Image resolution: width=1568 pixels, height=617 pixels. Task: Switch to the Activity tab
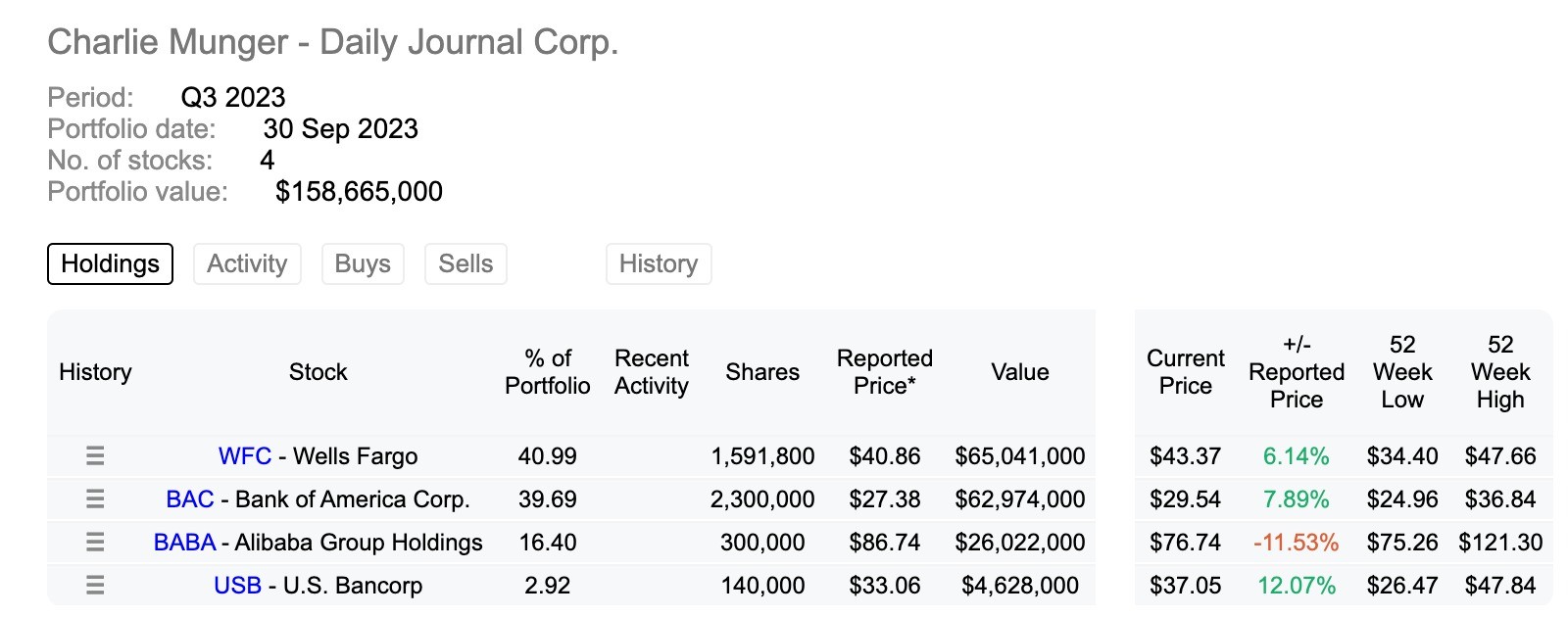[247, 263]
